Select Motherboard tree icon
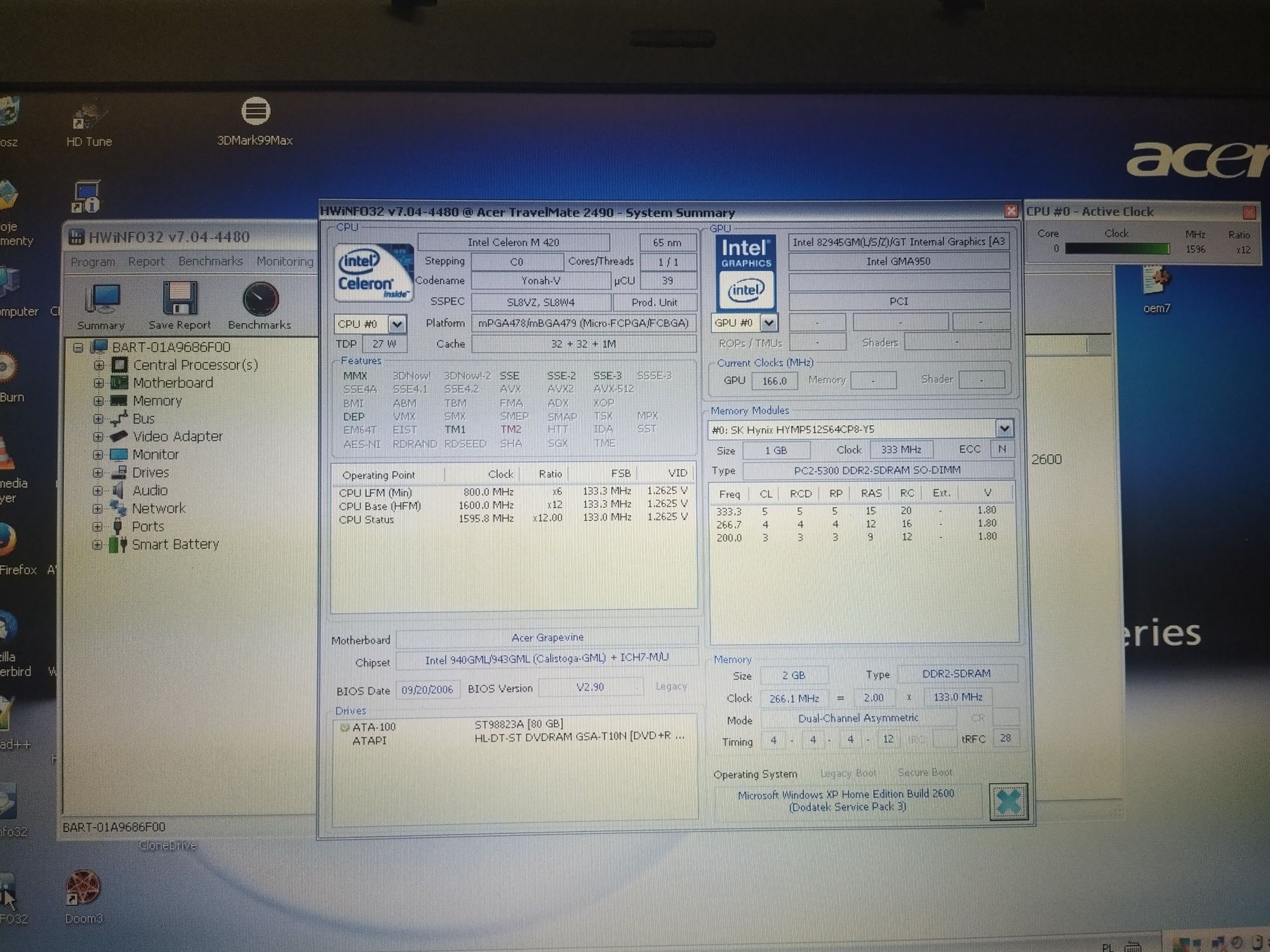Viewport: 1270px width, 952px height. click(119, 383)
